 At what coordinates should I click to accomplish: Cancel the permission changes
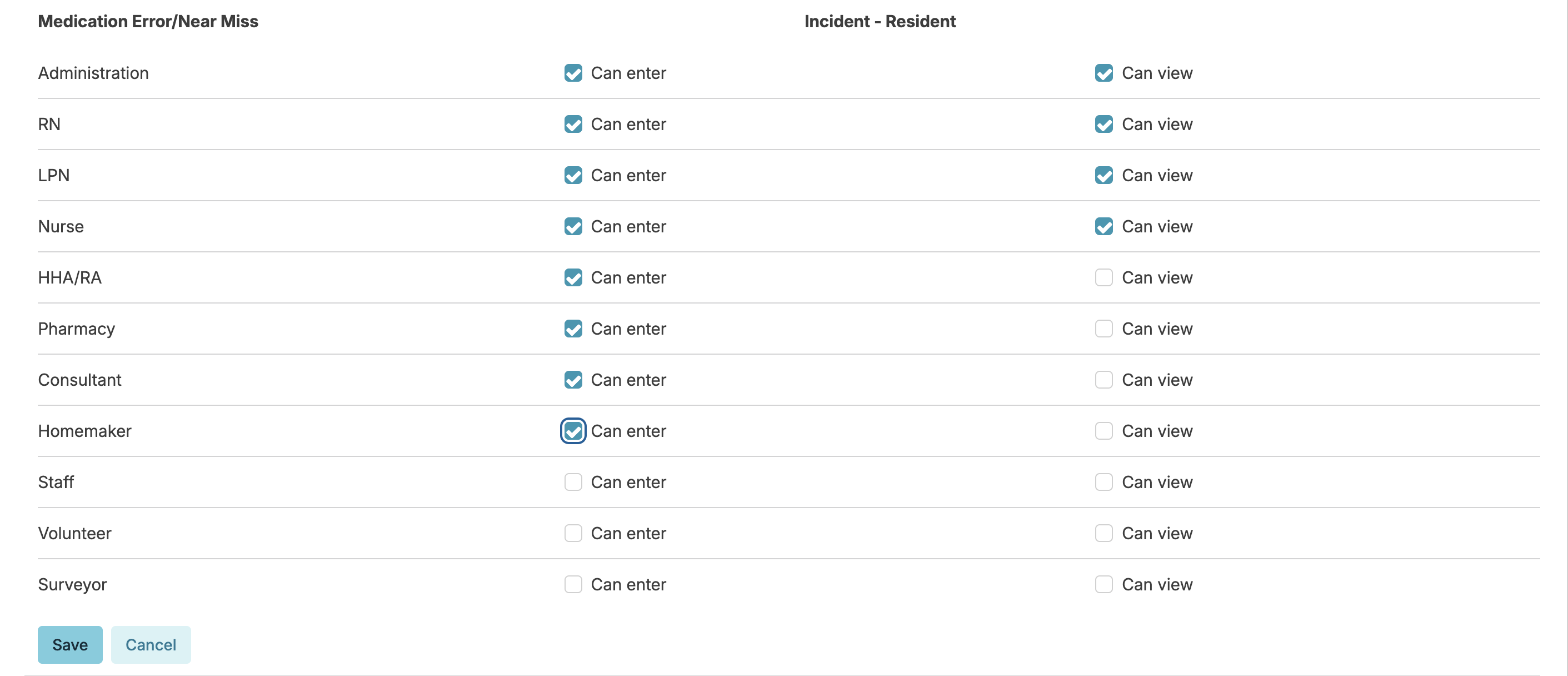(x=151, y=645)
